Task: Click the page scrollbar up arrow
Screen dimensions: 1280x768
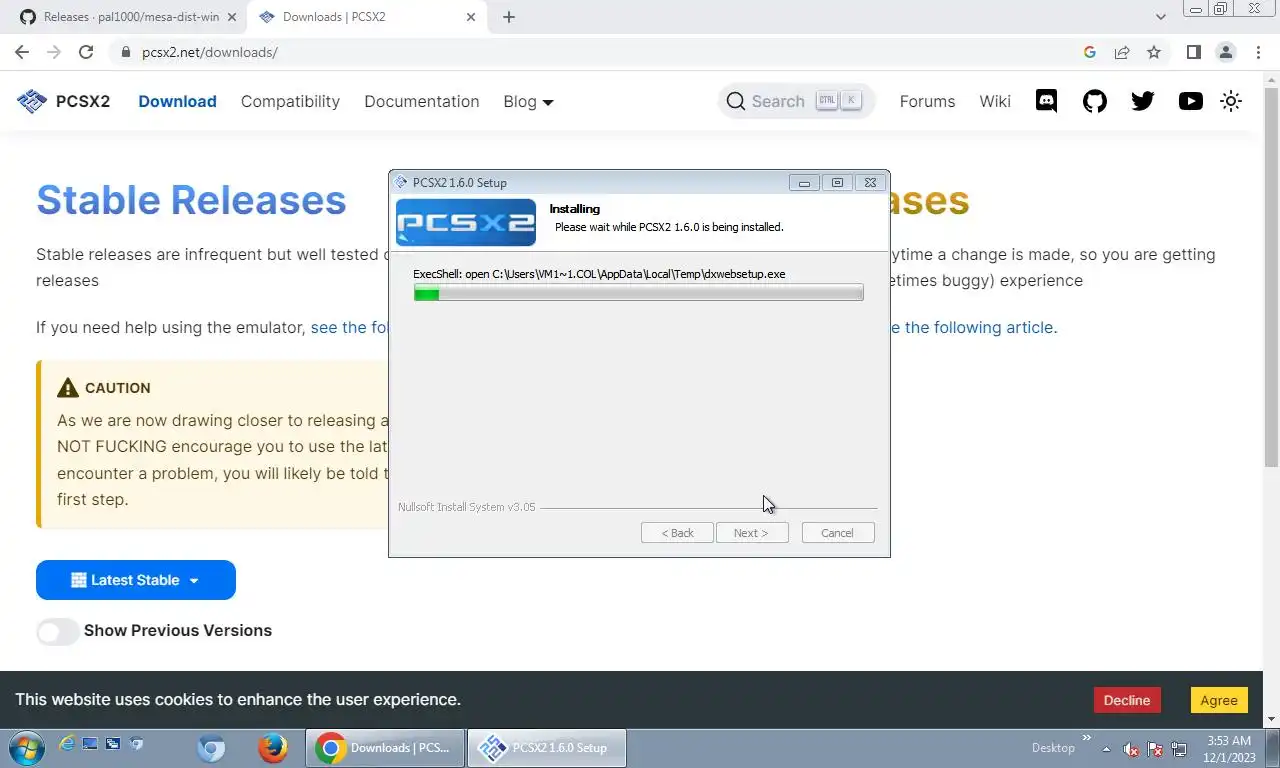Action: (x=1272, y=79)
